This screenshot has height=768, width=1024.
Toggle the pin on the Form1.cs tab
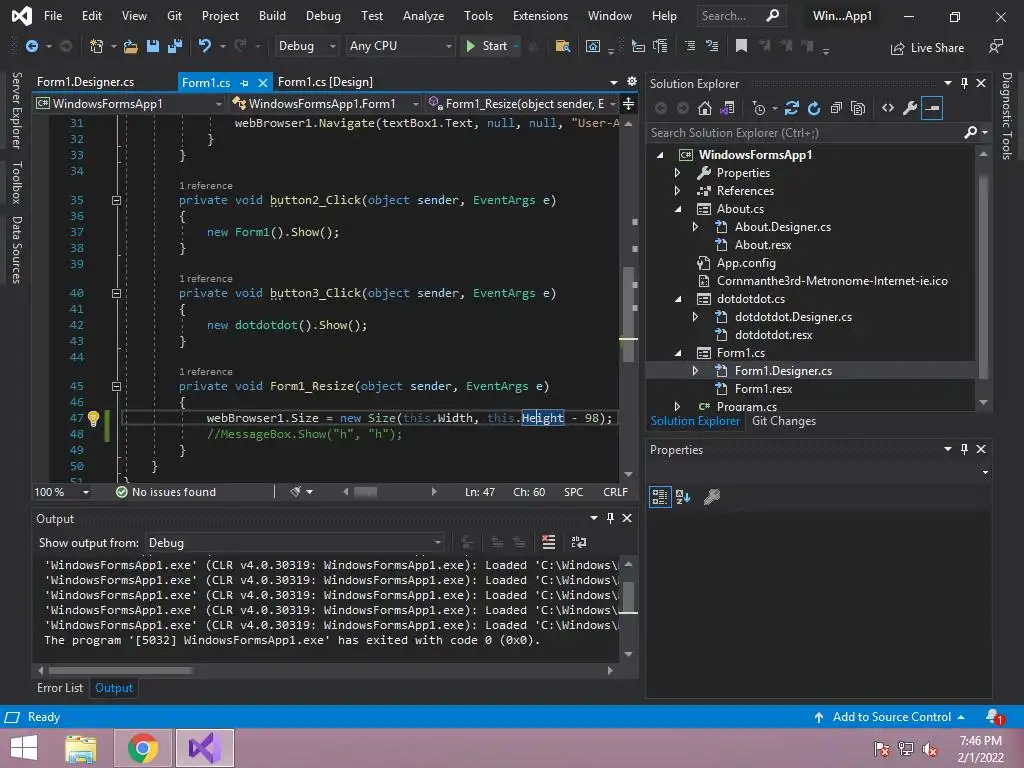tap(245, 82)
